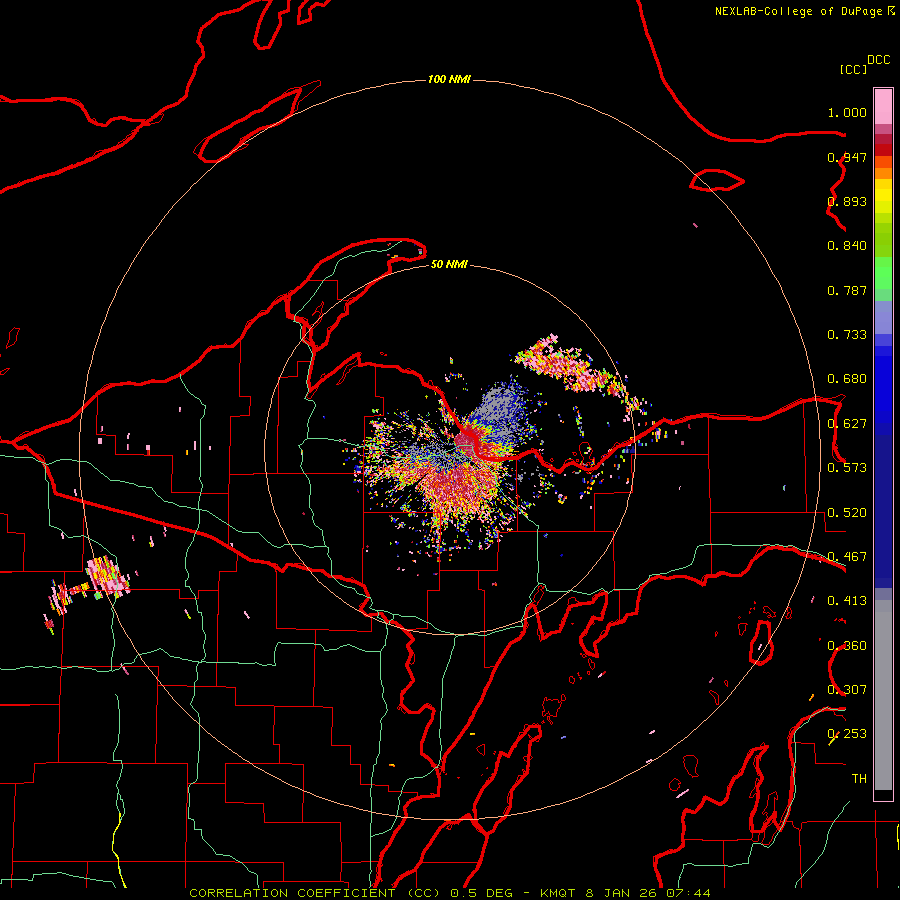The image size is (900, 900).
Task: Click the 0.893 scale value
Action: pyautogui.click(x=847, y=201)
